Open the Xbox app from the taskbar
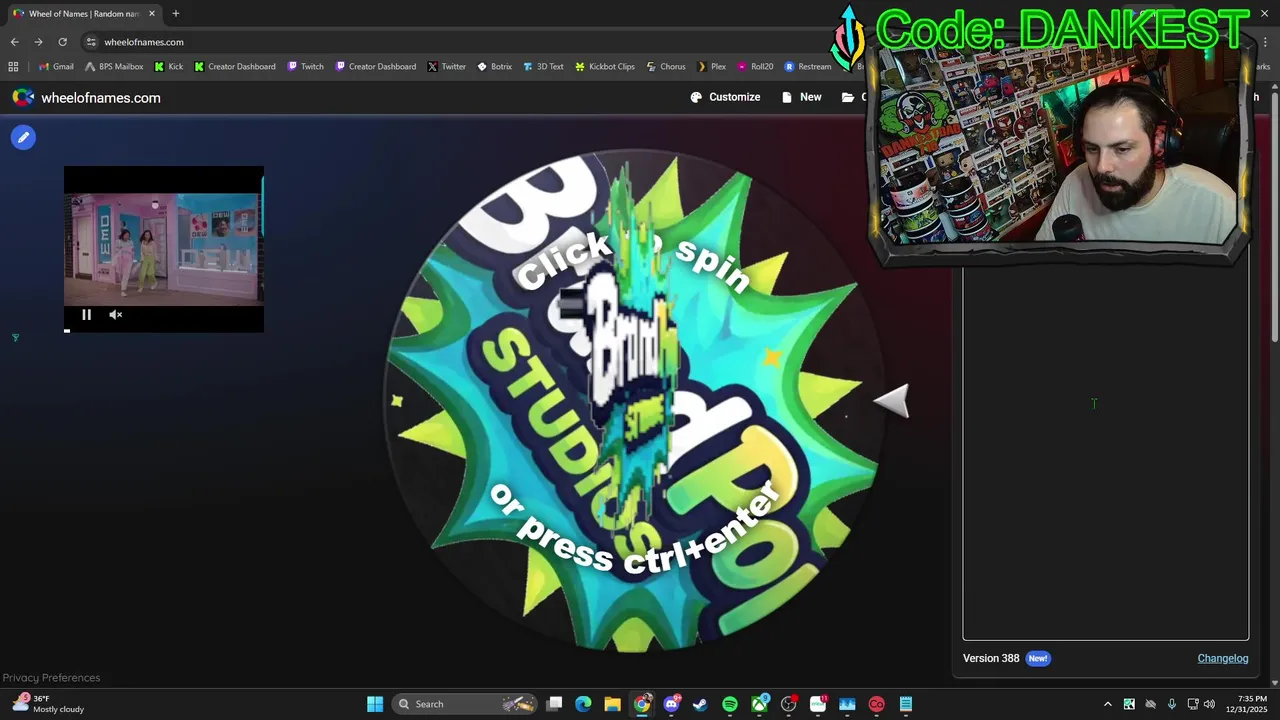Viewport: 1280px width, 720px height. pos(759,704)
